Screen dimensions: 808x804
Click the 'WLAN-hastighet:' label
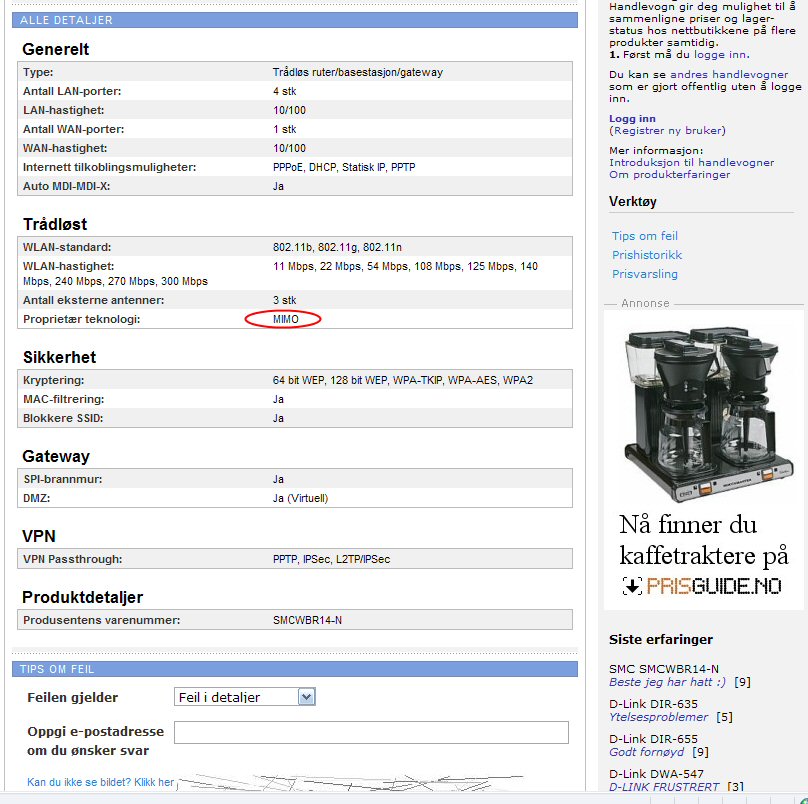pos(69,266)
